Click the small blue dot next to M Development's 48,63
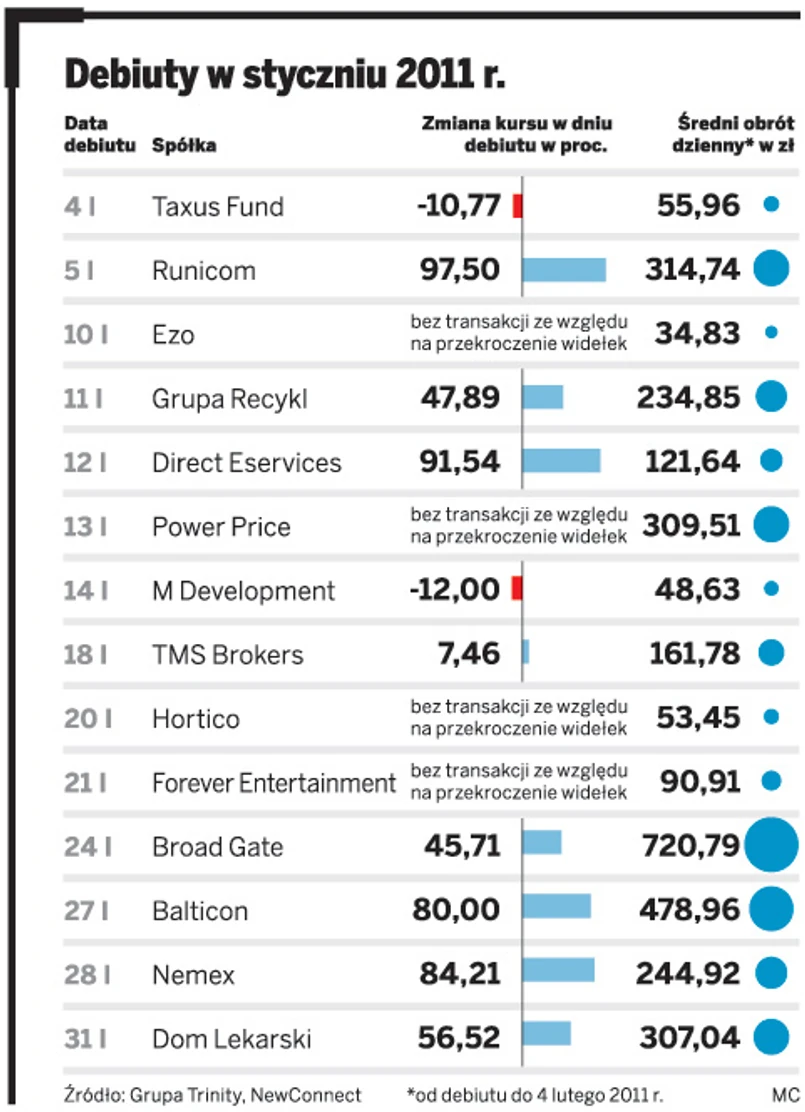Viewport: 805px width, 1112px height. coord(771,589)
